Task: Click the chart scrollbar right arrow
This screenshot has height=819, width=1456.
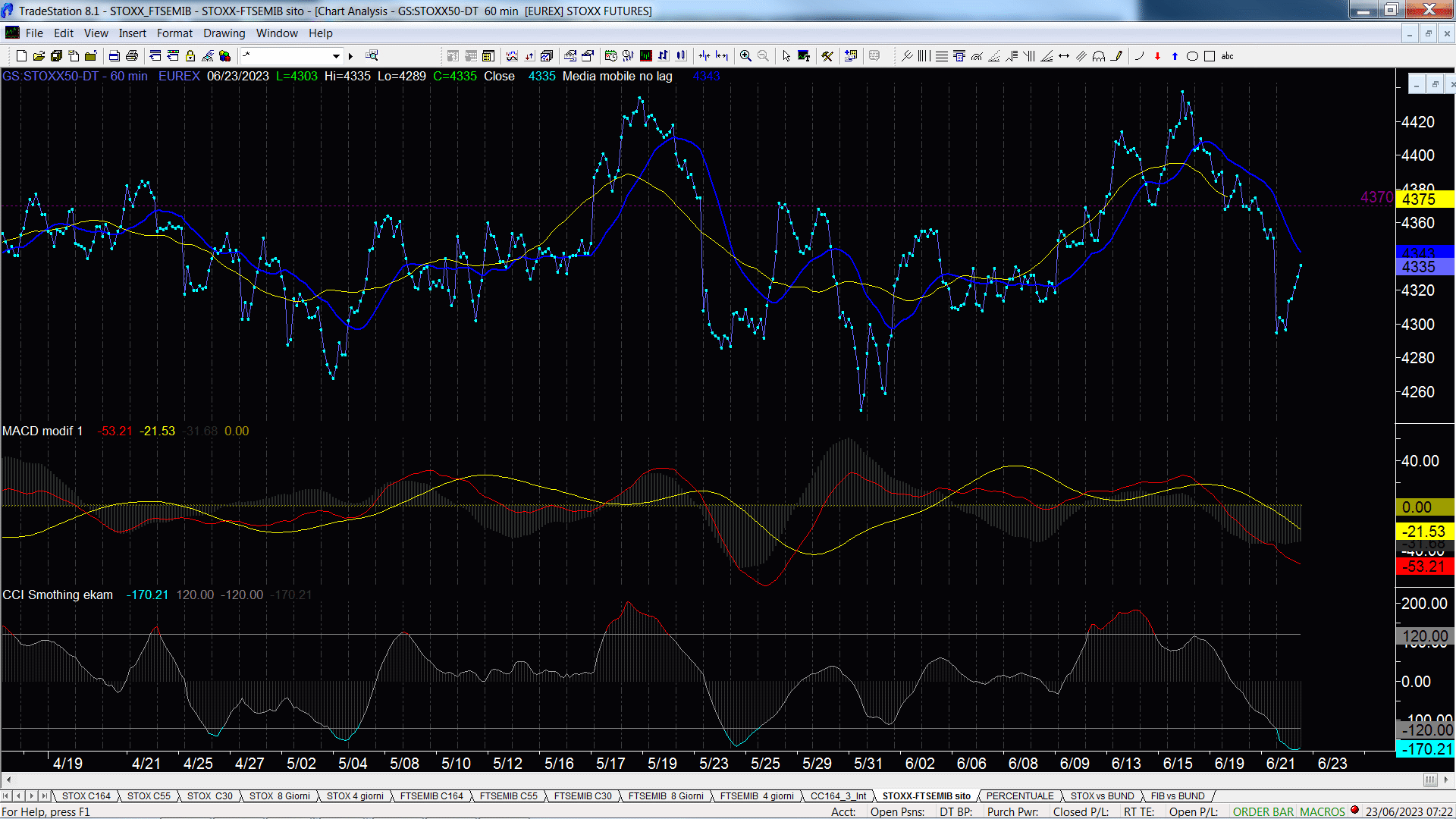Action: click(1448, 780)
